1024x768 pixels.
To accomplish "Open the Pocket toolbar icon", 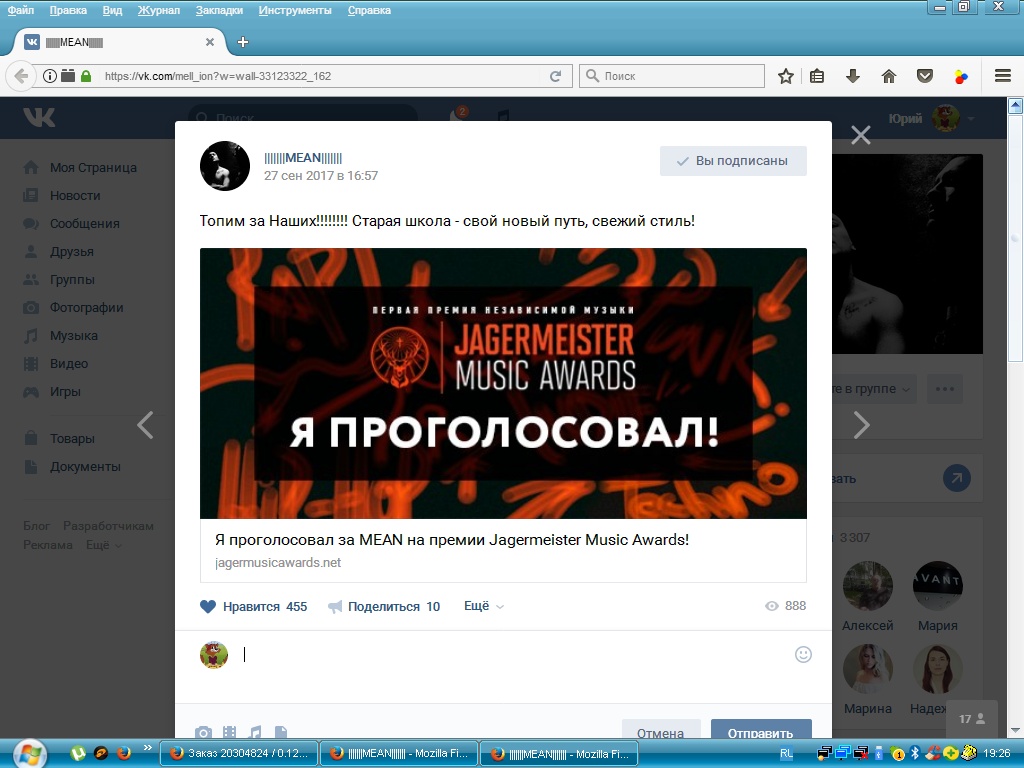I will [925, 76].
